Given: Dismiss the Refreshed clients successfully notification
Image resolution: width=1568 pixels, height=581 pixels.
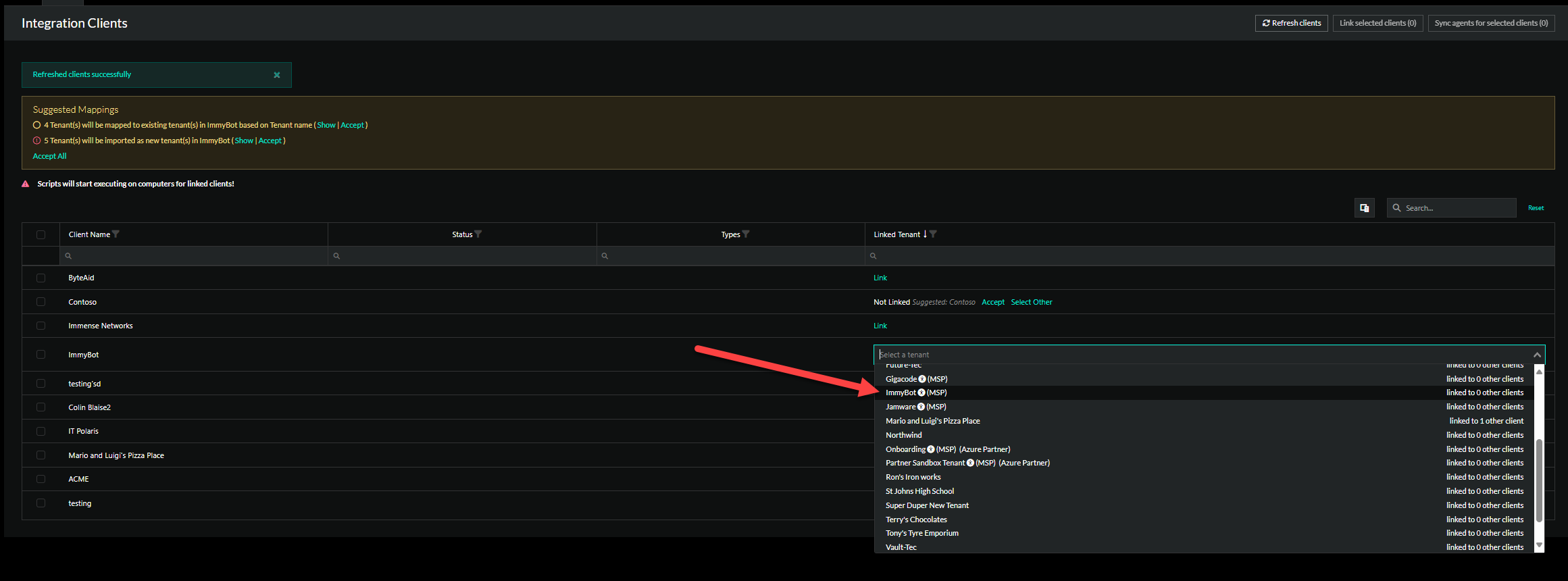Looking at the screenshot, I should point(276,75).
